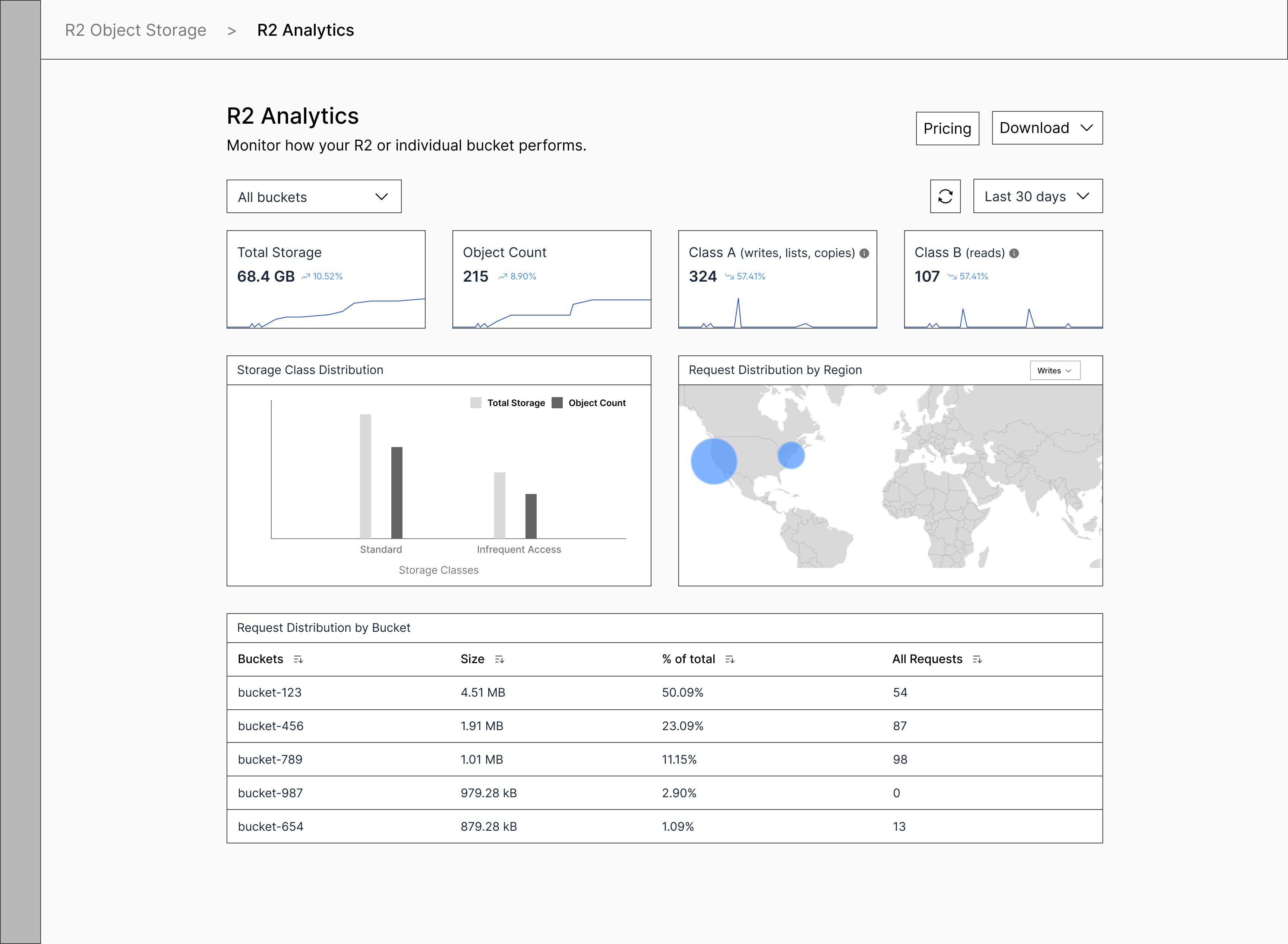Go to R2 Object Storage breadcrumb
The height and width of the screenshot is (944, 1288).
point(136,30)
